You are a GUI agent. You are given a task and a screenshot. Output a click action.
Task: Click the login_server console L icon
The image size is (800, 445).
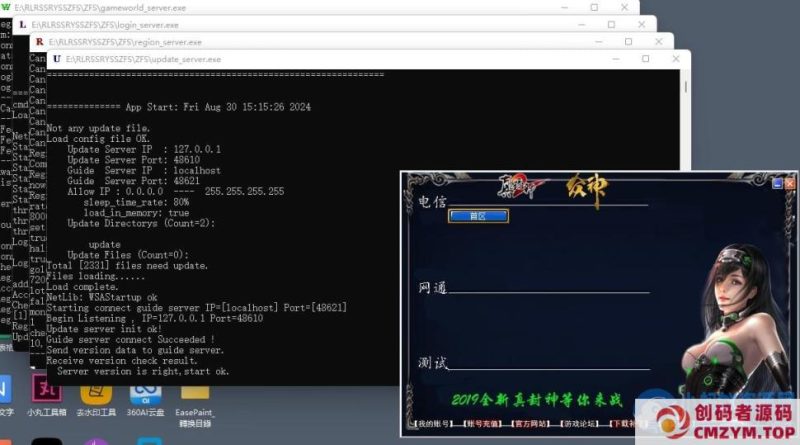23,24
